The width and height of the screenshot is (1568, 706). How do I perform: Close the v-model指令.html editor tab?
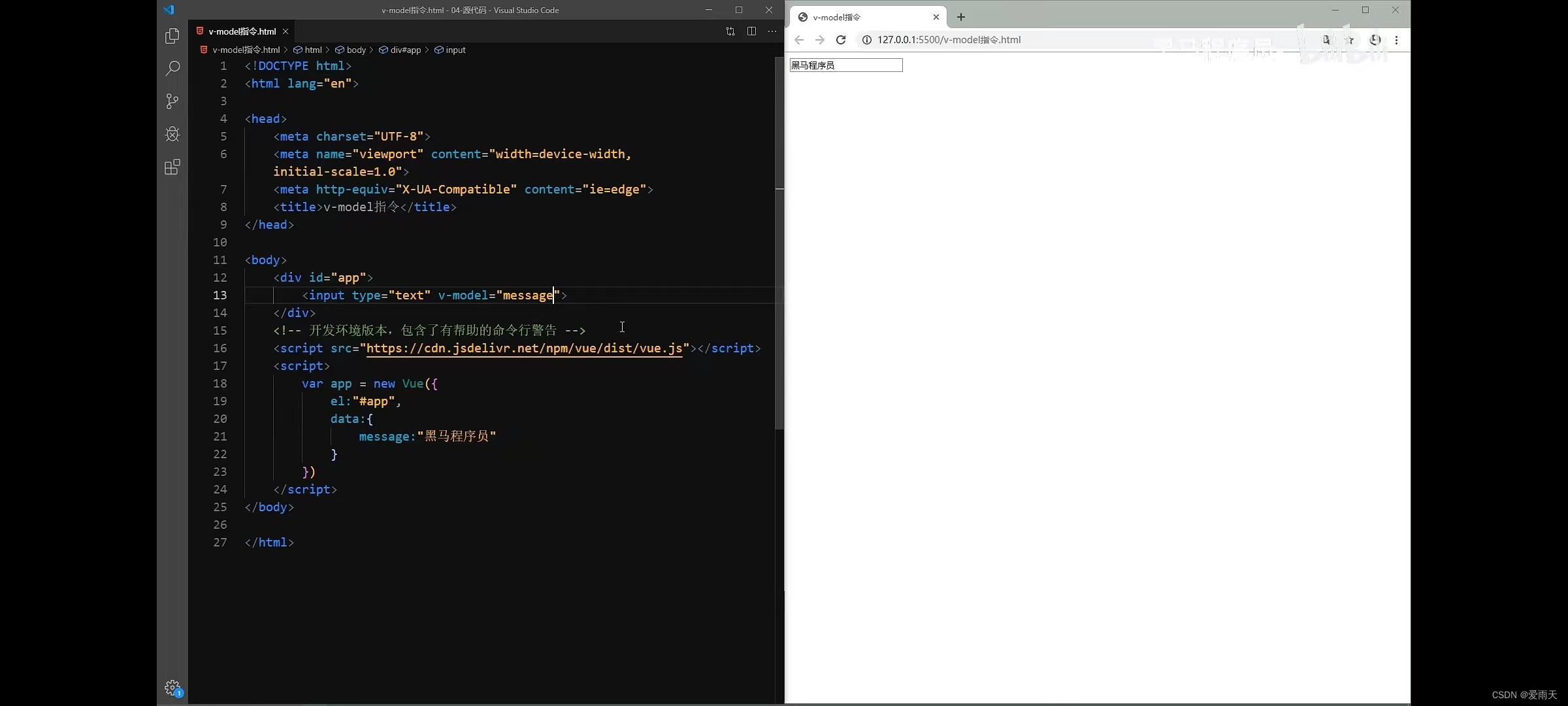286,31
